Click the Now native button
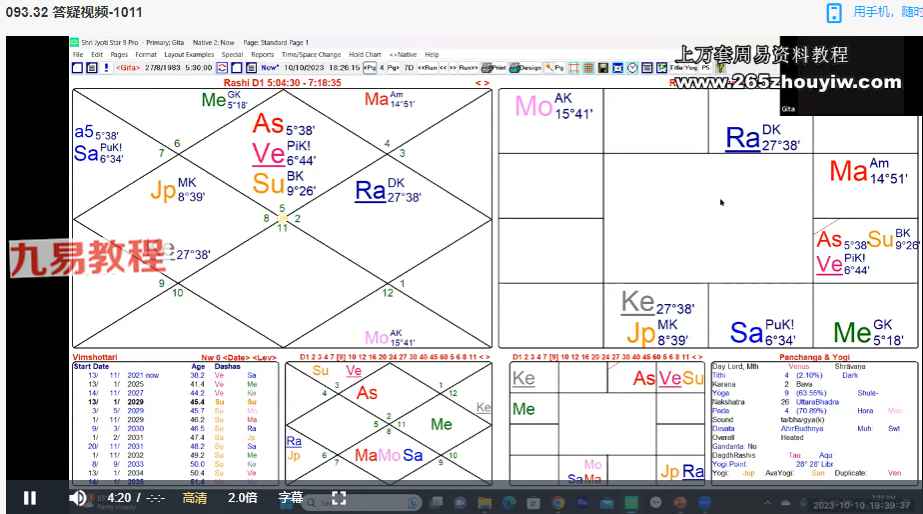The width and height of the screenshot is (923, 514). point(270,68)
